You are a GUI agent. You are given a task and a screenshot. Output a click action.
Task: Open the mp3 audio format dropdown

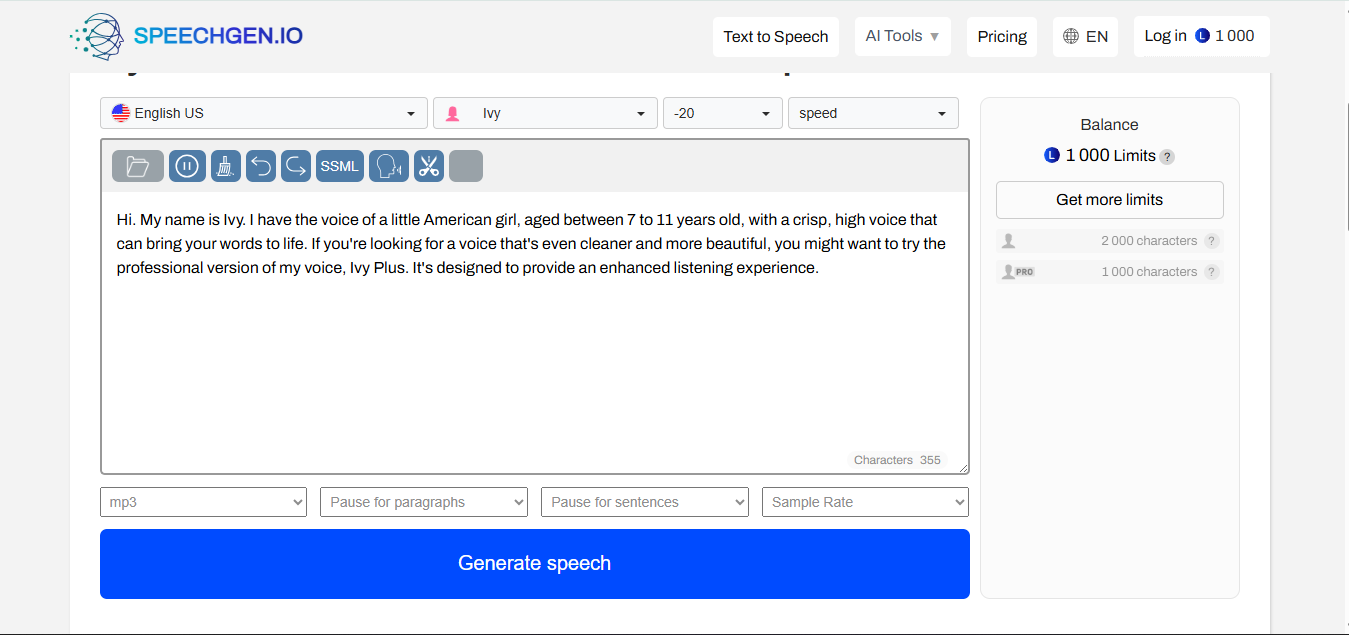click(203, 502)
